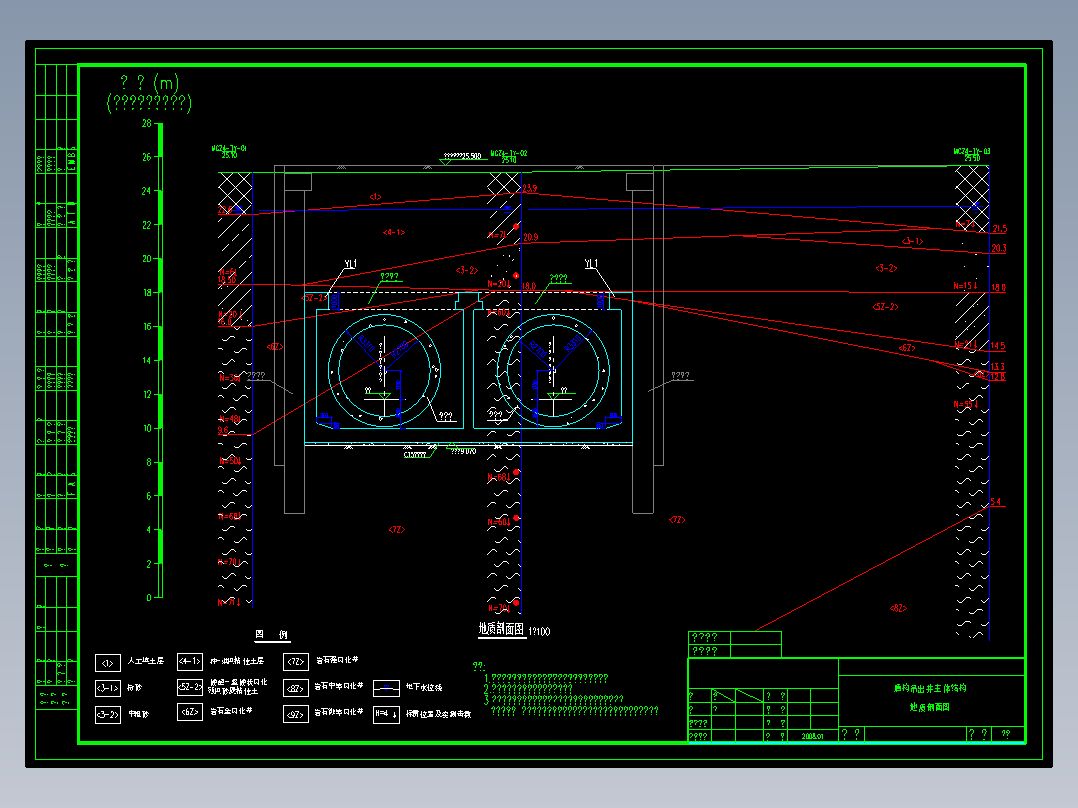This screenshot has width=1078, height=808.
Task: Click the <8Z> legend symbol box
Action: [296, 688]
